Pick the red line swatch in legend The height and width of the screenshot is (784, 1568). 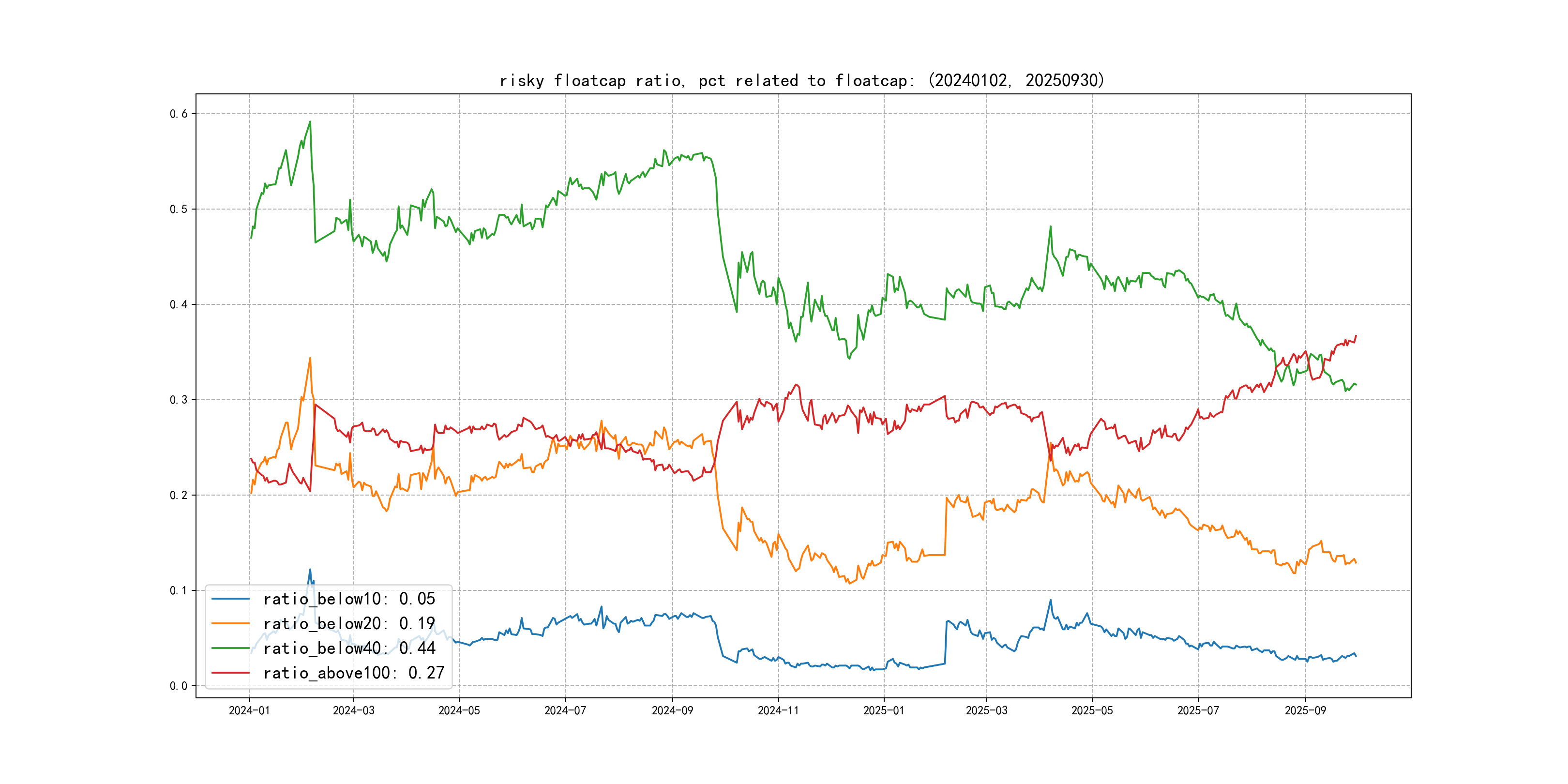pyautogui.click(x=230, y=673)
